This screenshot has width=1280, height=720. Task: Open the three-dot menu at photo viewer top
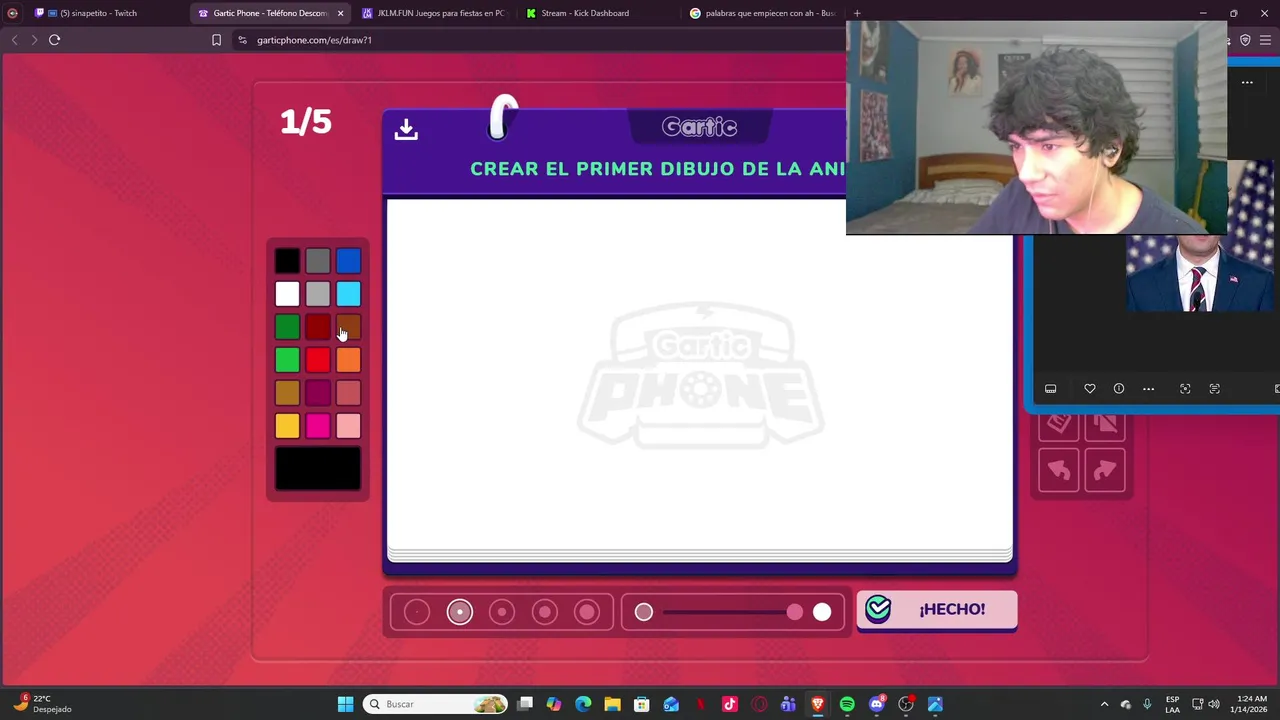[1247, 82]
